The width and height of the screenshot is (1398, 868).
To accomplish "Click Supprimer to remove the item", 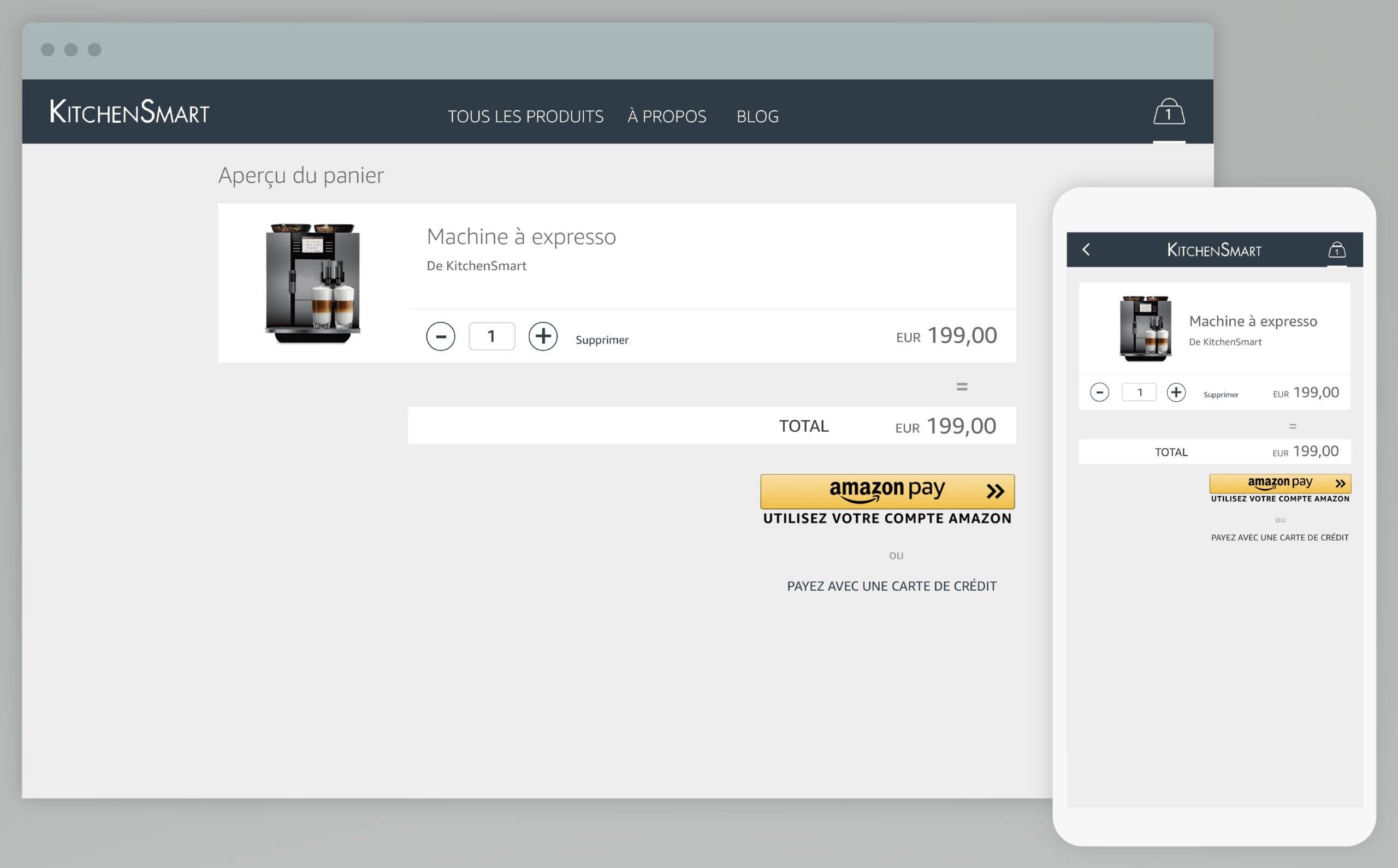I will [601, 339].
